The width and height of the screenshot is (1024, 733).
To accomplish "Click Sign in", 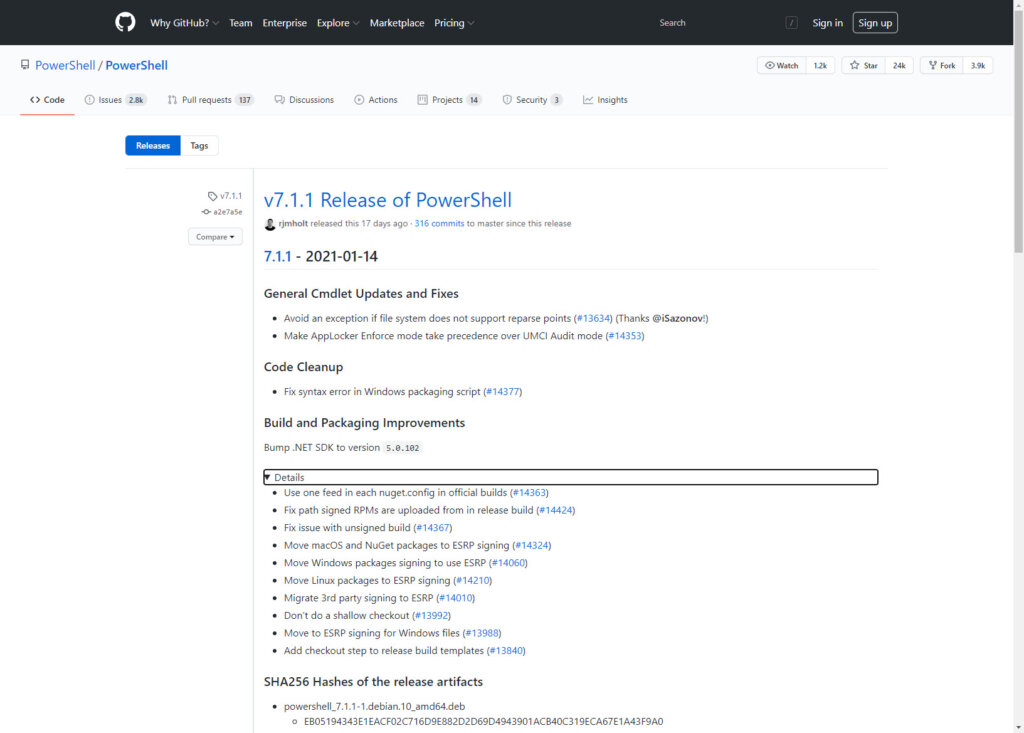I will pyautogui.click(x=827, y=23).
